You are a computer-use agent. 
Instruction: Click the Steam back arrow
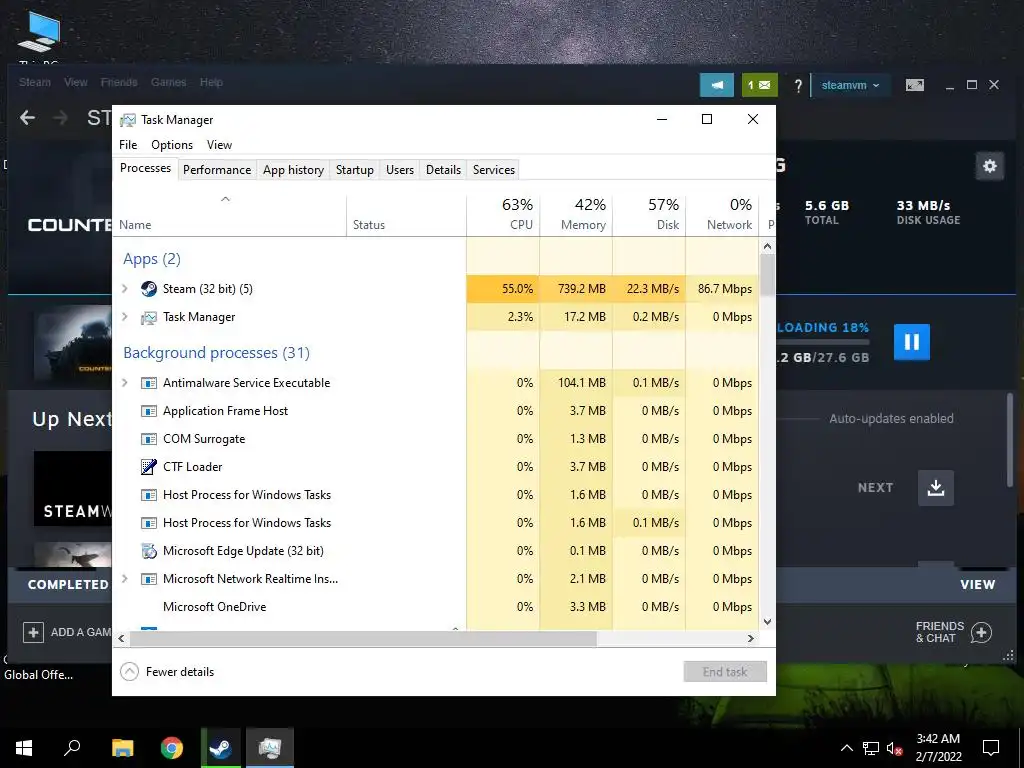[x=27, y=118]
